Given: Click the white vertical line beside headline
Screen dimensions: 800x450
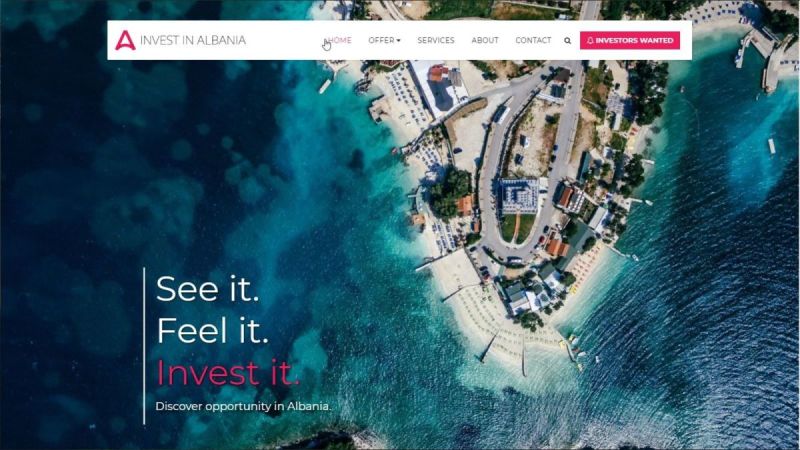Looking at the screenshot, I should tap(144, 346).
